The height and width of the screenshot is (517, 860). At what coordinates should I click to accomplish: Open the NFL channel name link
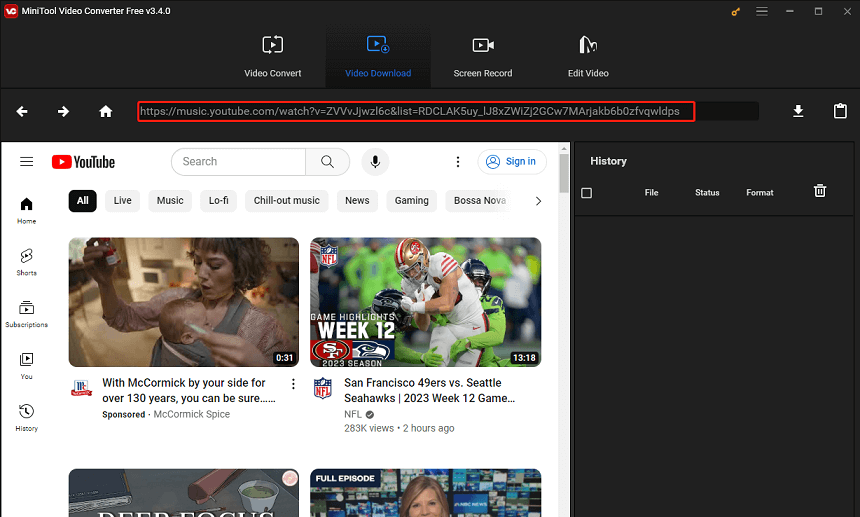(353, 414)
